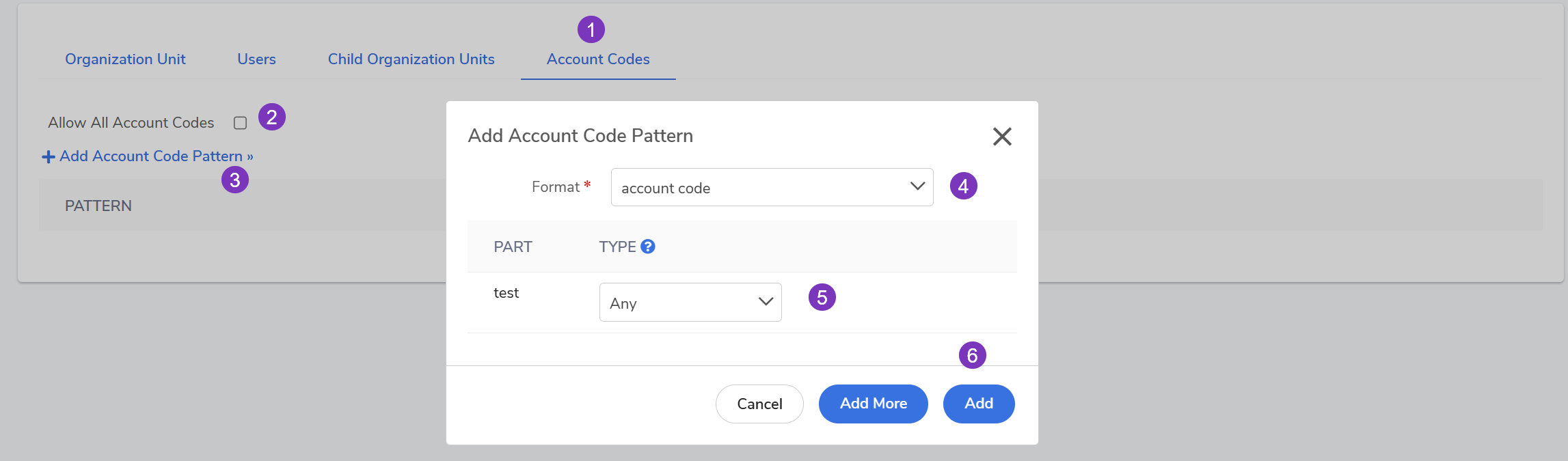1568x461 pixels.
Task: Confirm with the Add button
Action: click(x=978, y=404)
